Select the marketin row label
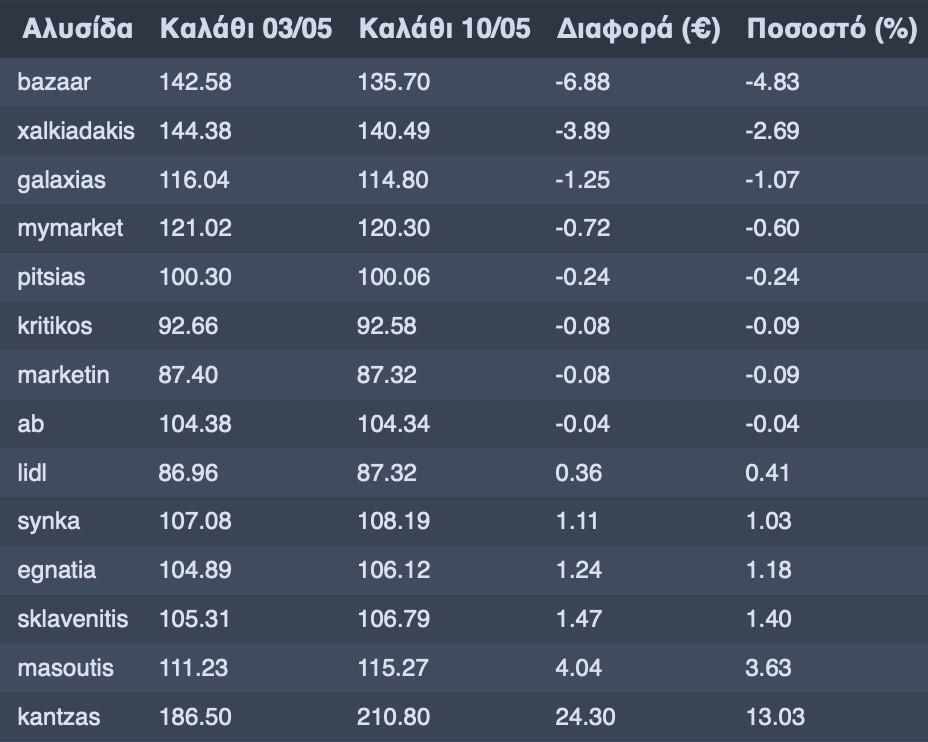 pos(63,375)
